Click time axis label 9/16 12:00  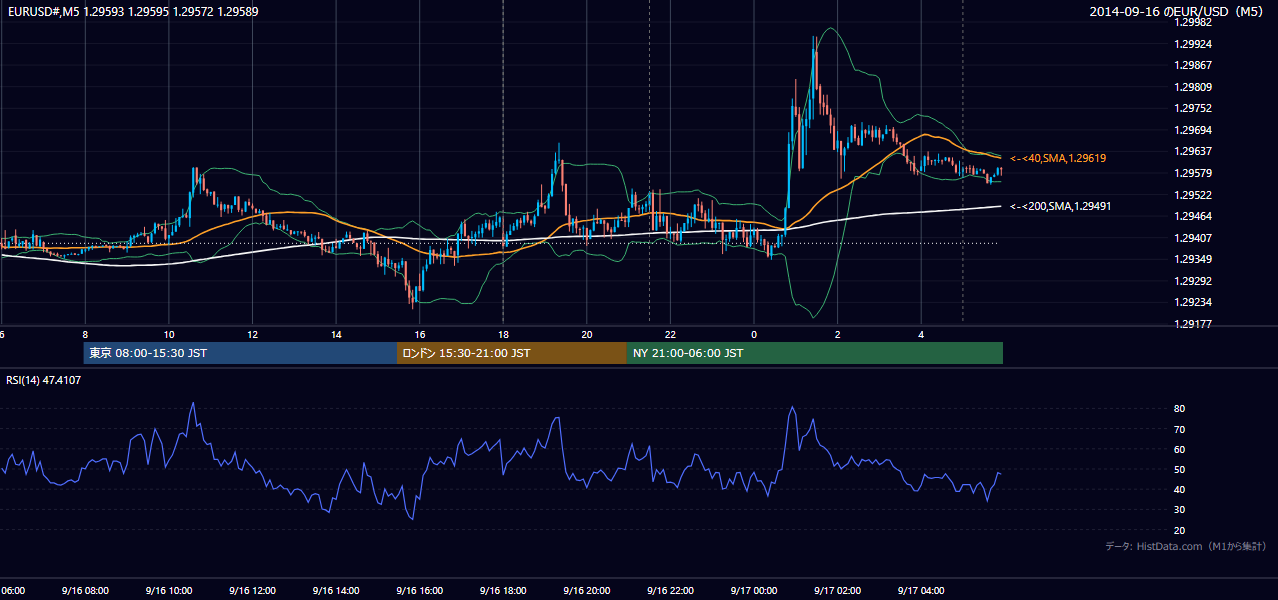coord(252,590)
